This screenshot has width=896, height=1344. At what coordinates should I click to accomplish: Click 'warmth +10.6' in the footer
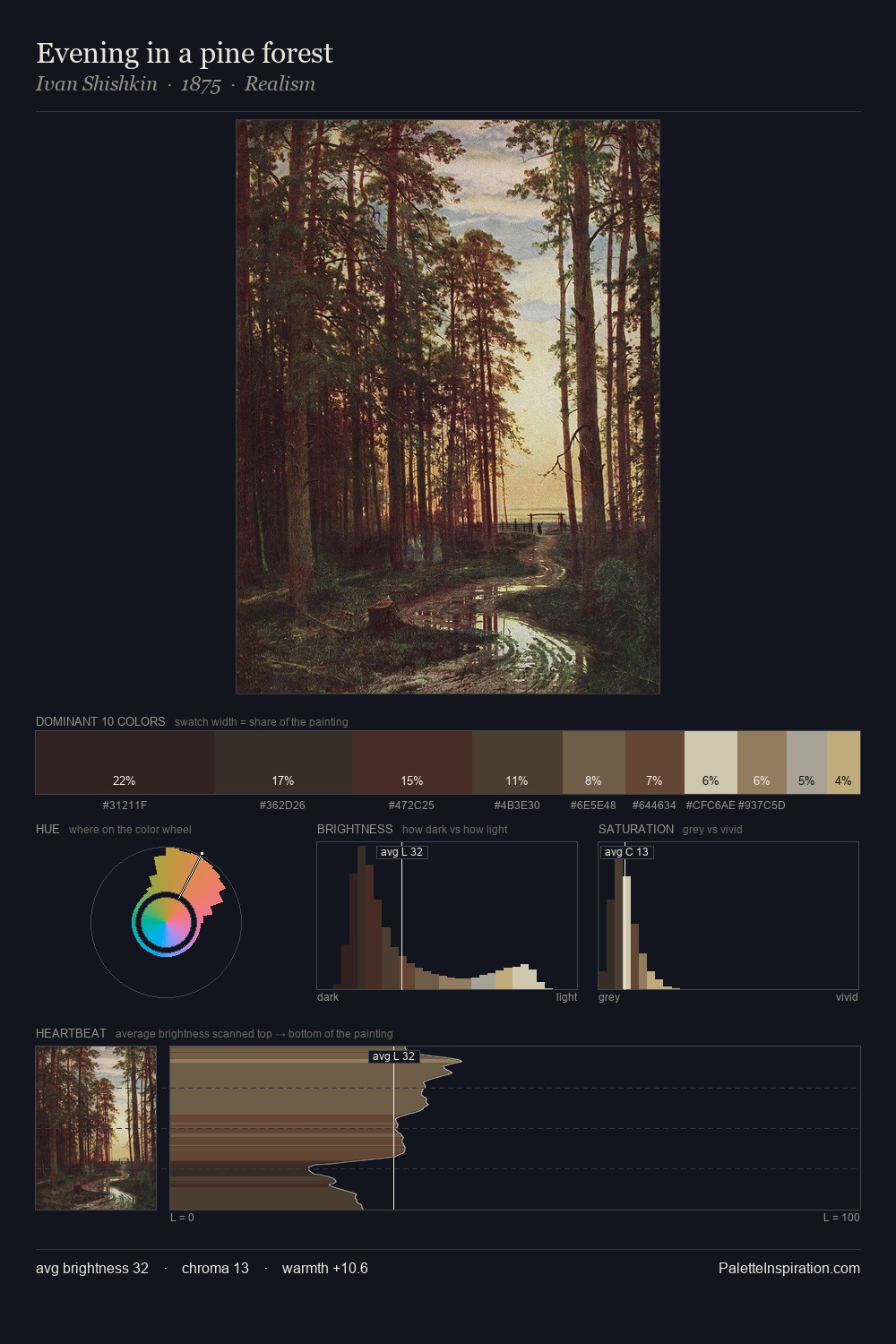325,1268
